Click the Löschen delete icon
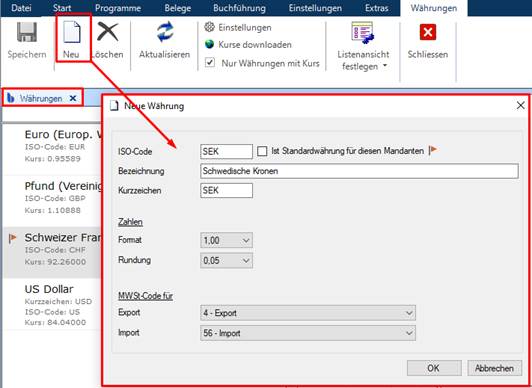 tap(108, 32)
